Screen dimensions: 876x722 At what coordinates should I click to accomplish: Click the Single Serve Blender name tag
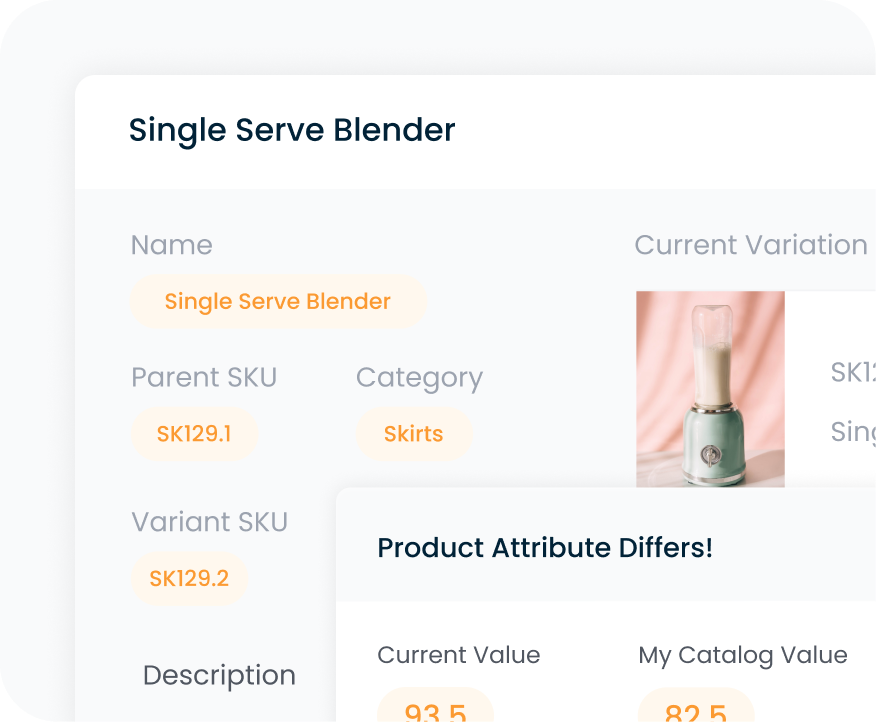tap(277, 301)
